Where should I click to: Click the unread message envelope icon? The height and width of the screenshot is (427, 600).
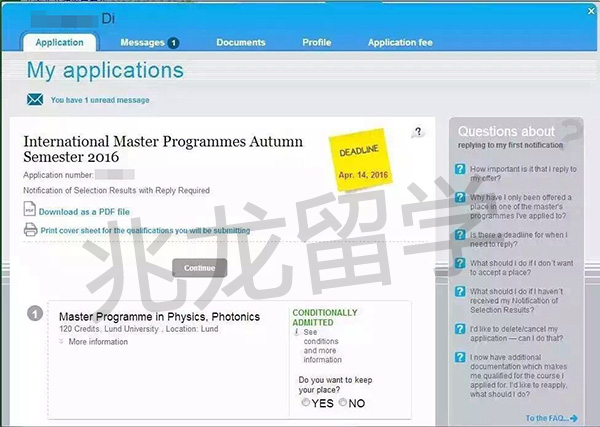35,100
